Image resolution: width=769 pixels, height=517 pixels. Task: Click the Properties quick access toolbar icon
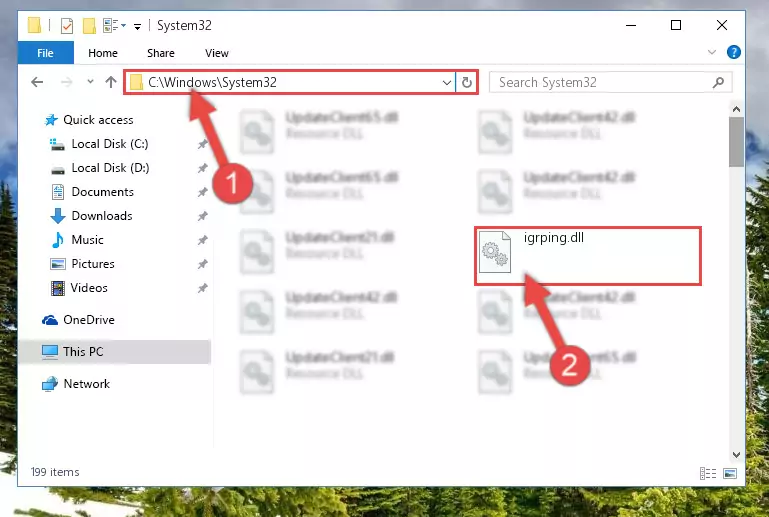(67, 26)
